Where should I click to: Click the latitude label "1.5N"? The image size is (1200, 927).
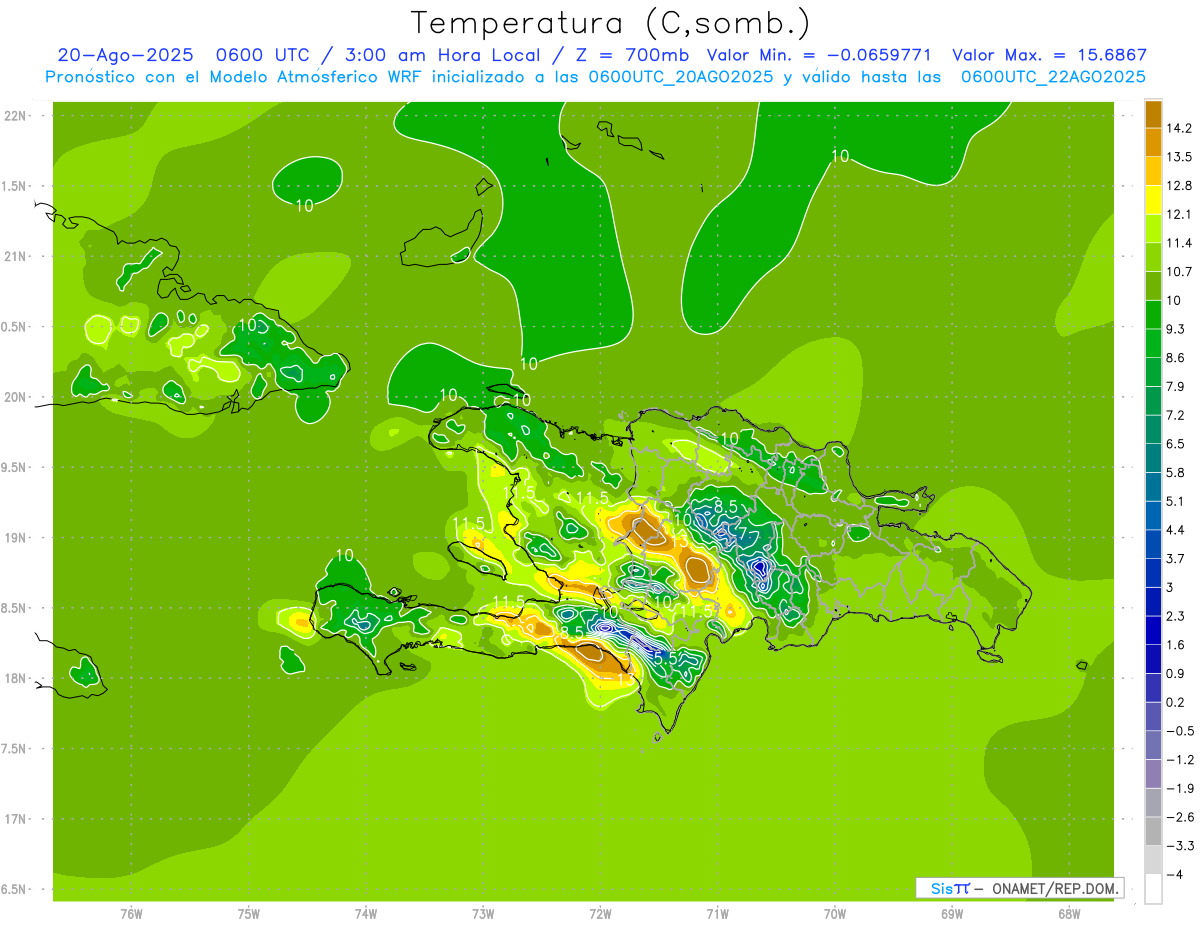click(15, 186)
